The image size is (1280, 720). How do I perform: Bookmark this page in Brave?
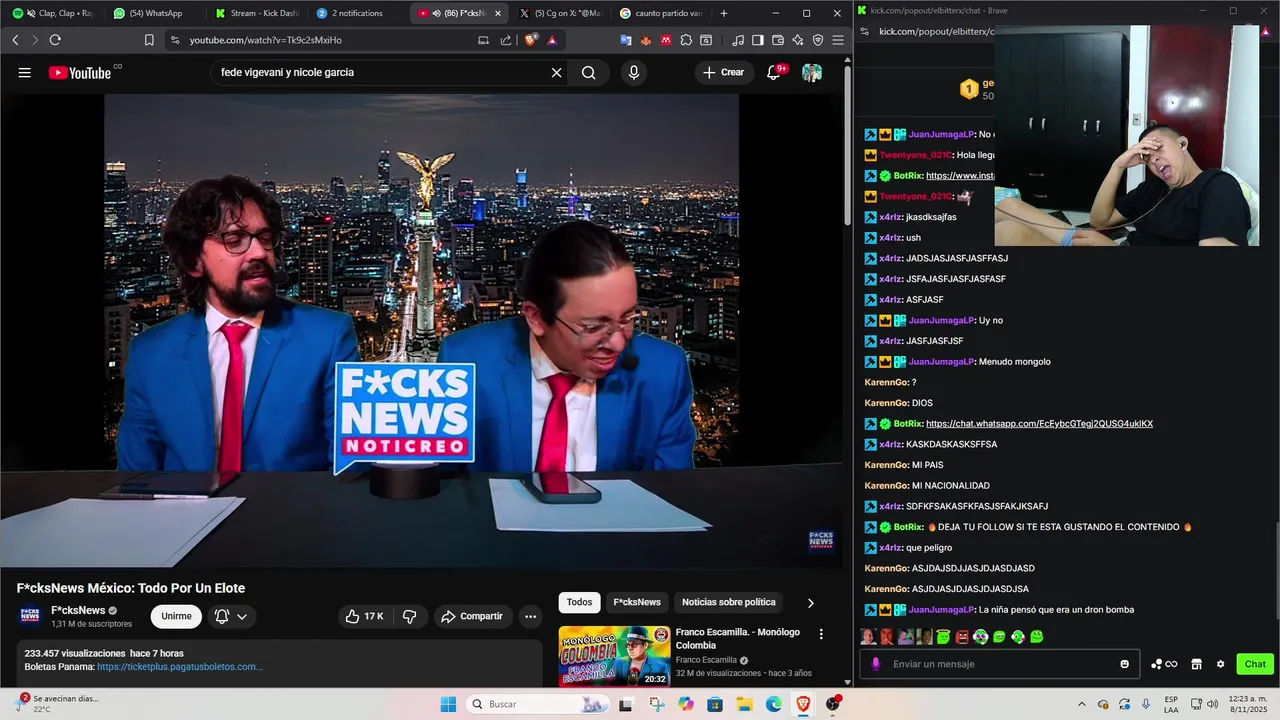[x=149, y=40]
